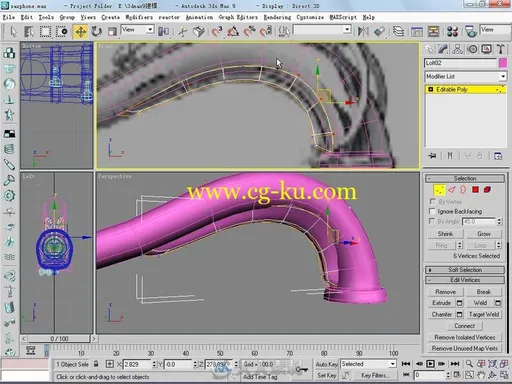Activate Select and Move tool
Viewport: 512px width, 384px height.
[x=80, y=32]
